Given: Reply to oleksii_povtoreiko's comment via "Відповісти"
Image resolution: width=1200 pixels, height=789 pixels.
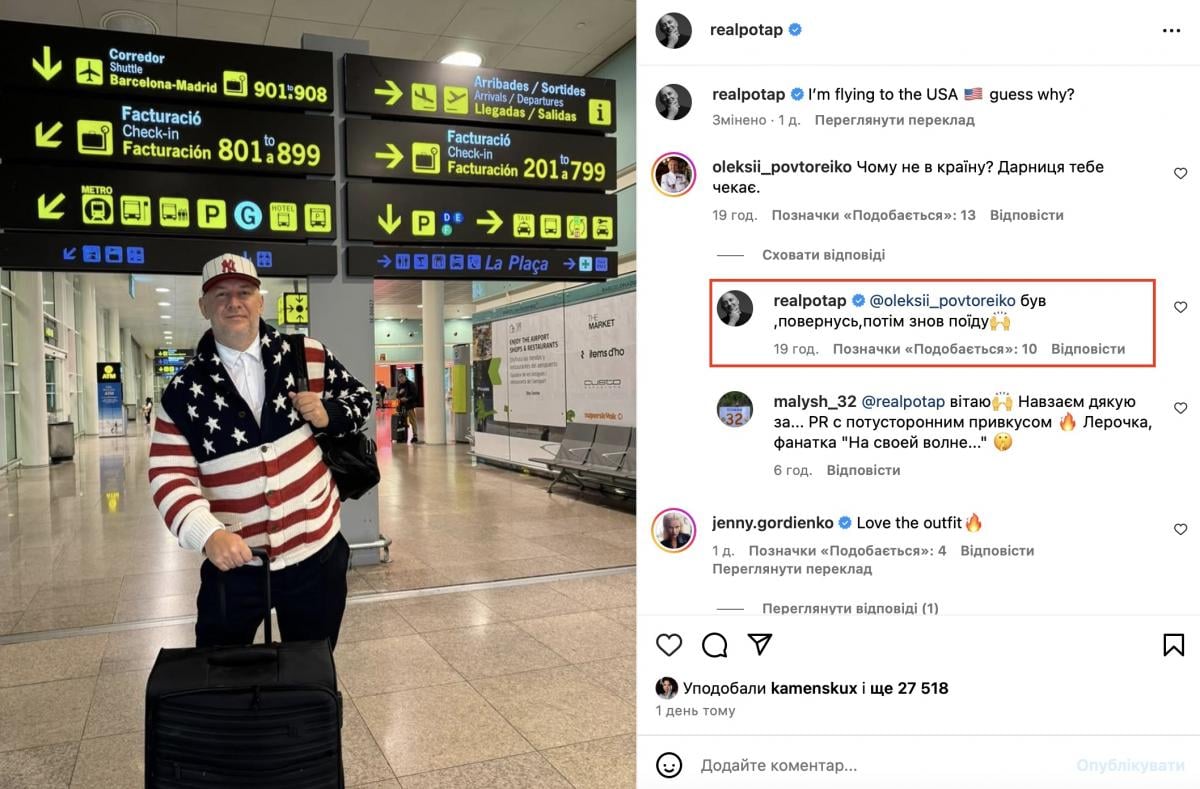Looking at the screenshot, I should point(1027,215).
